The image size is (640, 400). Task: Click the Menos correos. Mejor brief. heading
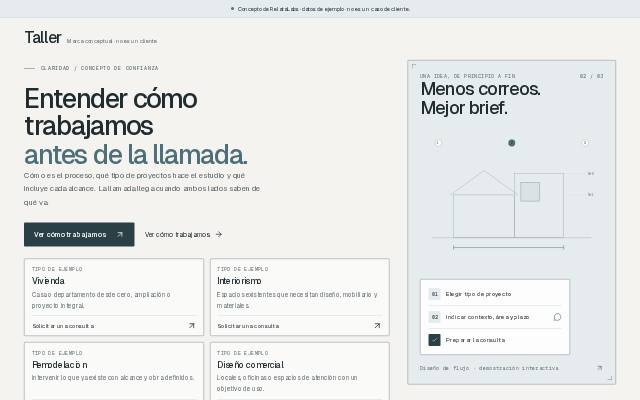coord(480,98)
